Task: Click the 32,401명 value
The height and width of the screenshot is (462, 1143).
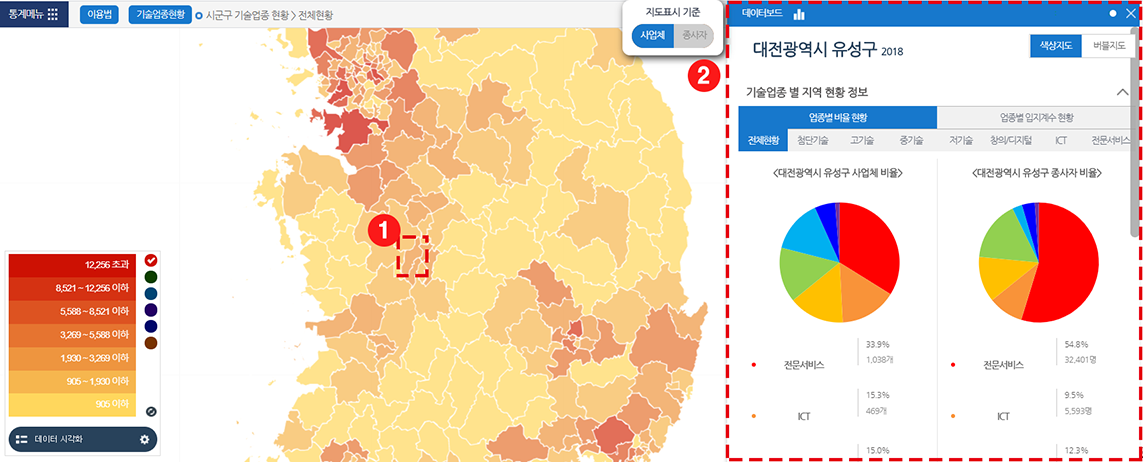Action: 1082,359
